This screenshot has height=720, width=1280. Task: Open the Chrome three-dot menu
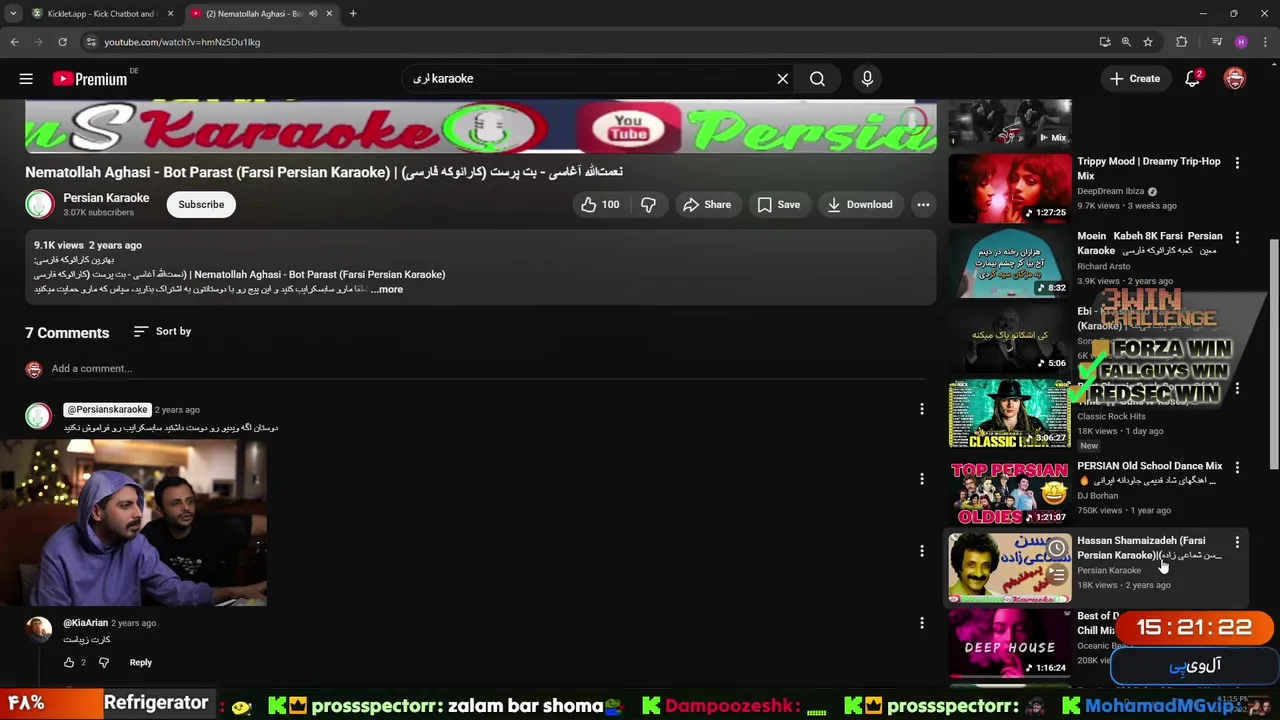click(1265, 42)
